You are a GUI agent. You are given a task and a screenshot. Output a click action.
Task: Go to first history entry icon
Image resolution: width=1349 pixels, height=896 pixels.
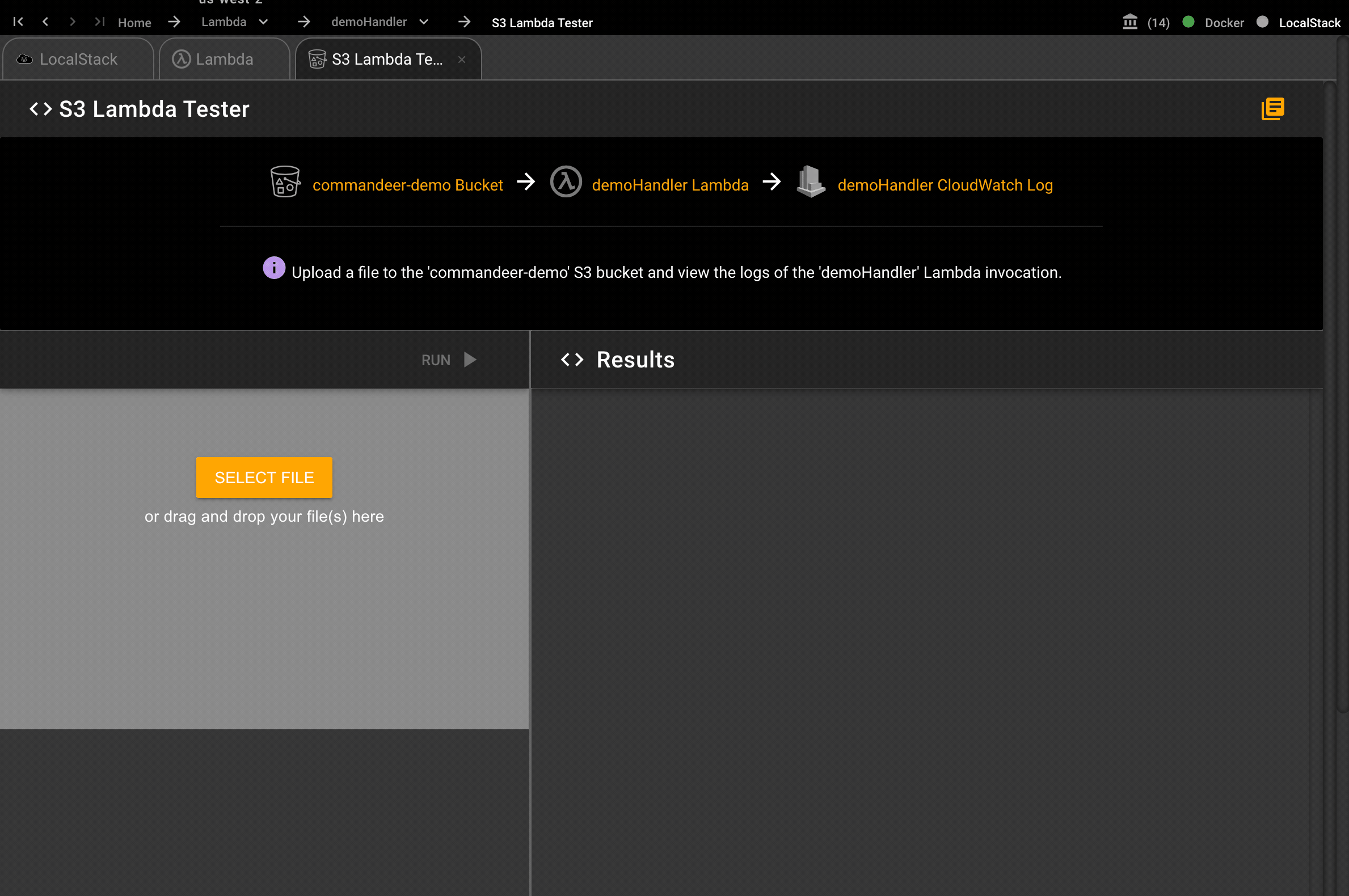point(18,22)
